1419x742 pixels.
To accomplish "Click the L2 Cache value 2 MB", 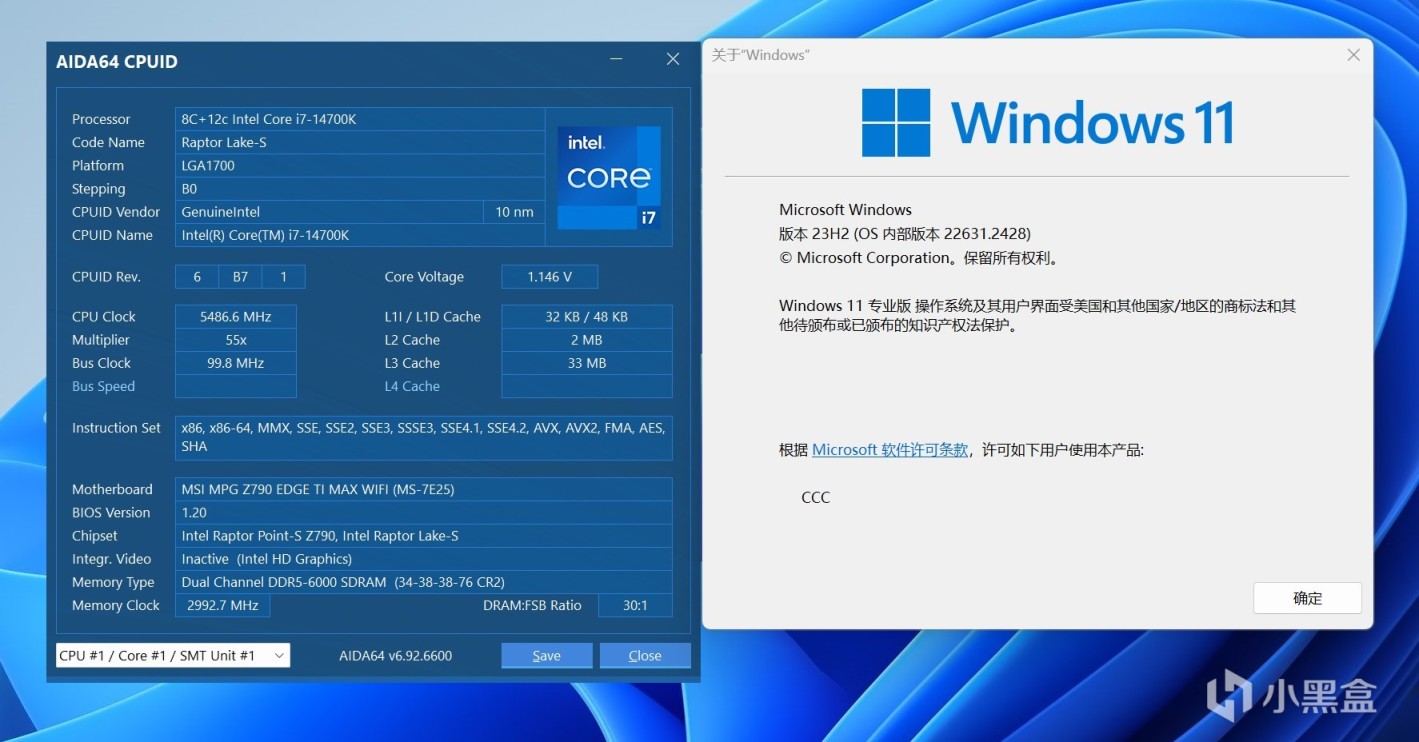I will click(587, 340).
